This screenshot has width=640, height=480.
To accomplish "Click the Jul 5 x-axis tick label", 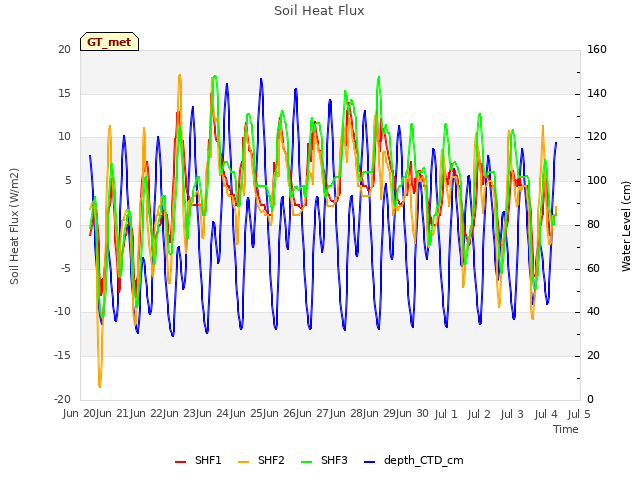I will pos(579,414).
